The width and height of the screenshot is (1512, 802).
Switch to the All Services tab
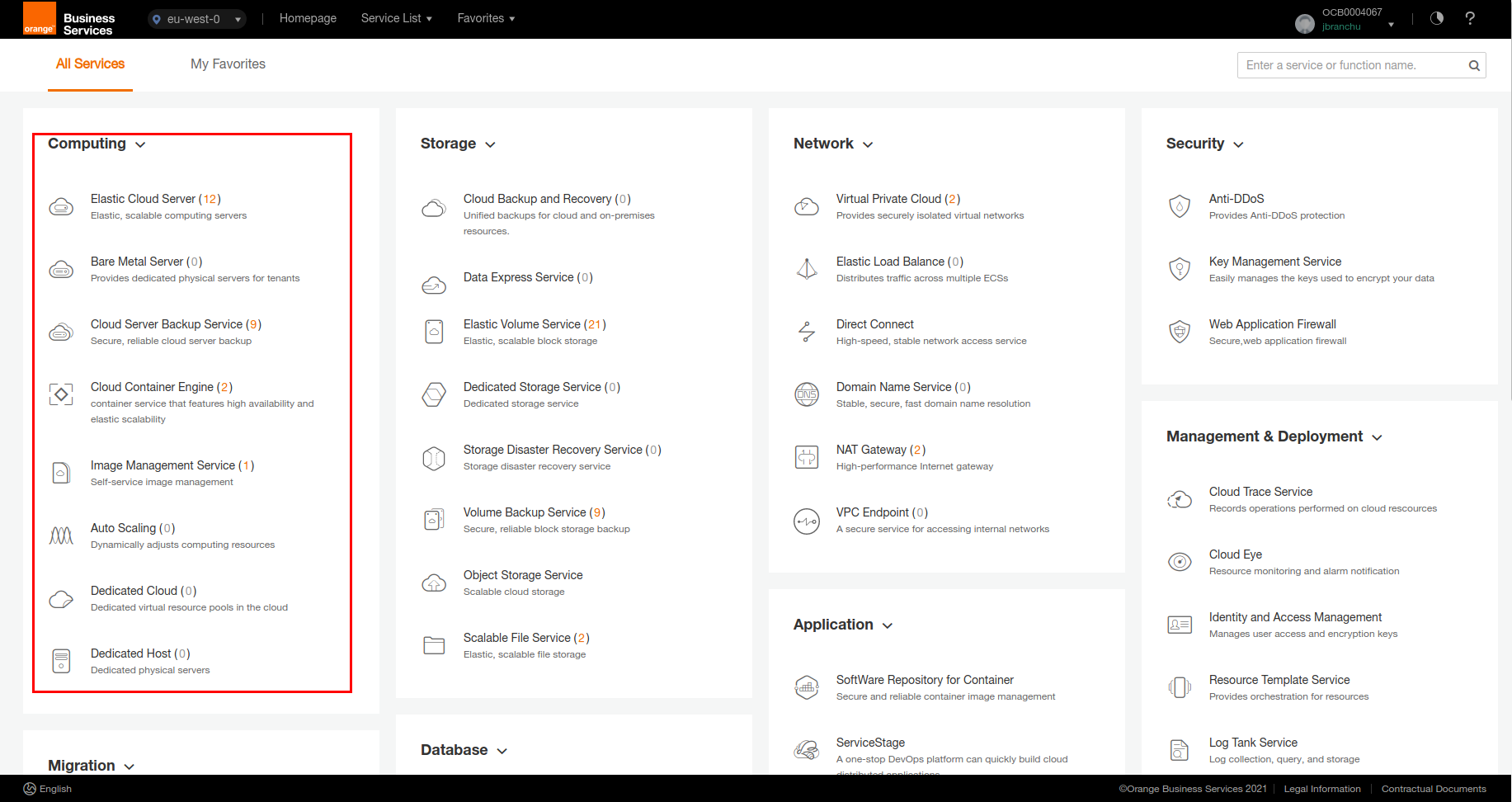90,64
